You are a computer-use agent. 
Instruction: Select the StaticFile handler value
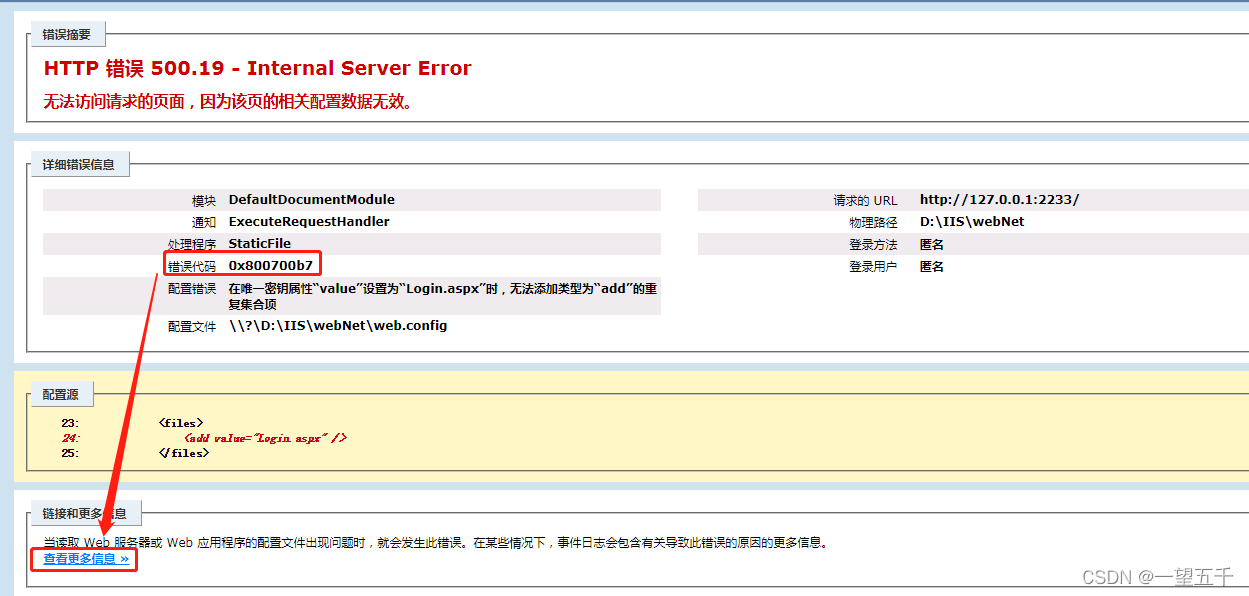(260, 244)
